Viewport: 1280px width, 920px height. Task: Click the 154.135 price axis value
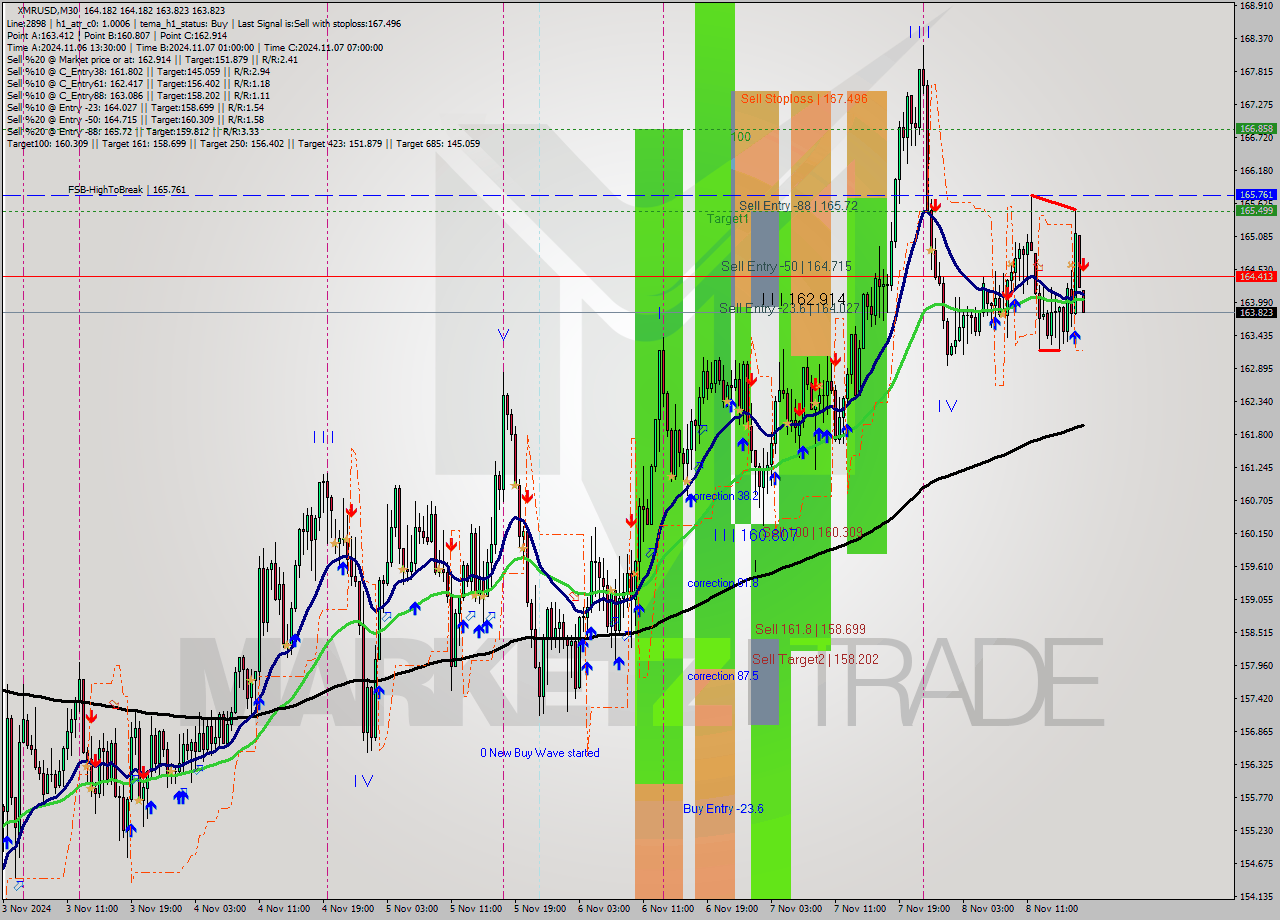click(1256, 896)
